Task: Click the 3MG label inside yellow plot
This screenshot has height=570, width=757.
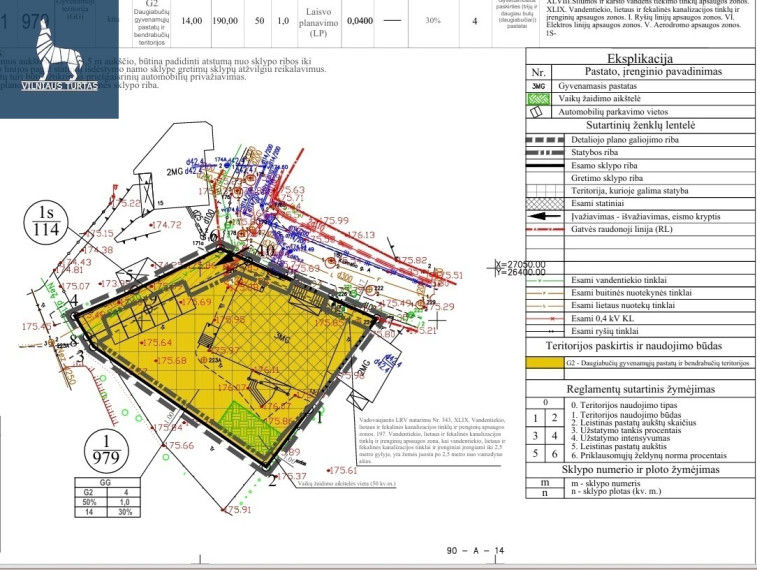Action: click(x=282, y=337)
